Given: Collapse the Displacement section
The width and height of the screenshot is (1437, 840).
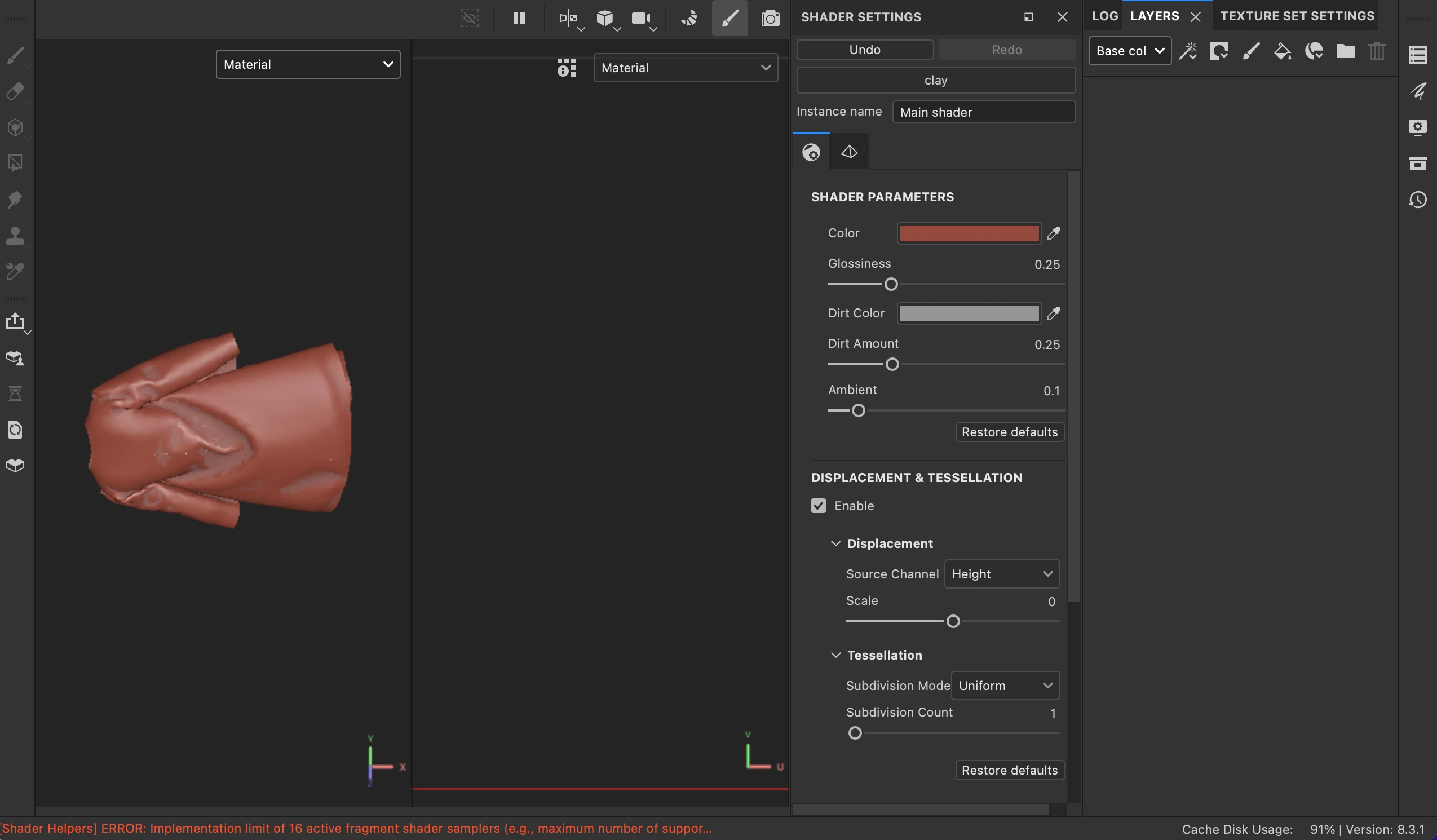Looking at the screenshot, I should point(835,543).
